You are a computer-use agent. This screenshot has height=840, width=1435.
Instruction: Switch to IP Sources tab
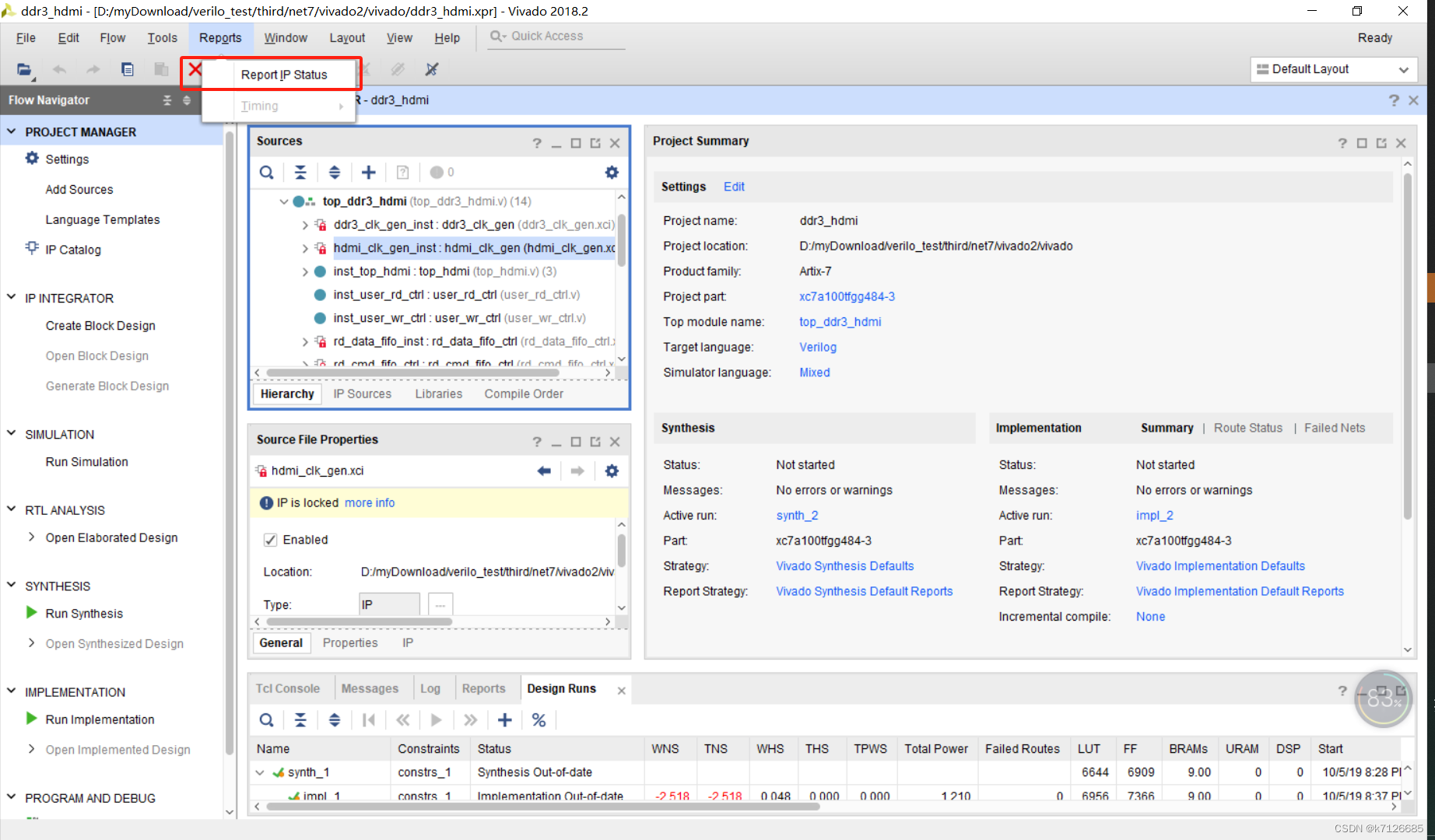(x=362, y=394)
